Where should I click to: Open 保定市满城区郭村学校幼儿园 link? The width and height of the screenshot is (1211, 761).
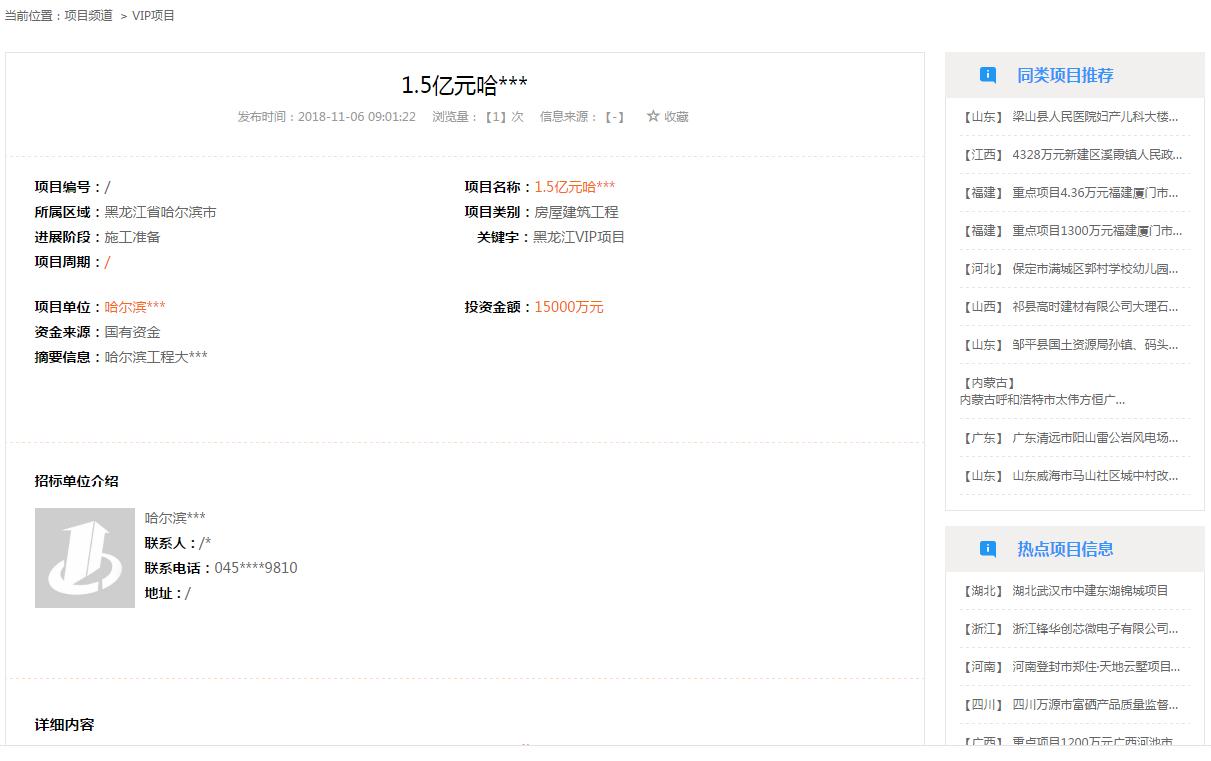1095,268
